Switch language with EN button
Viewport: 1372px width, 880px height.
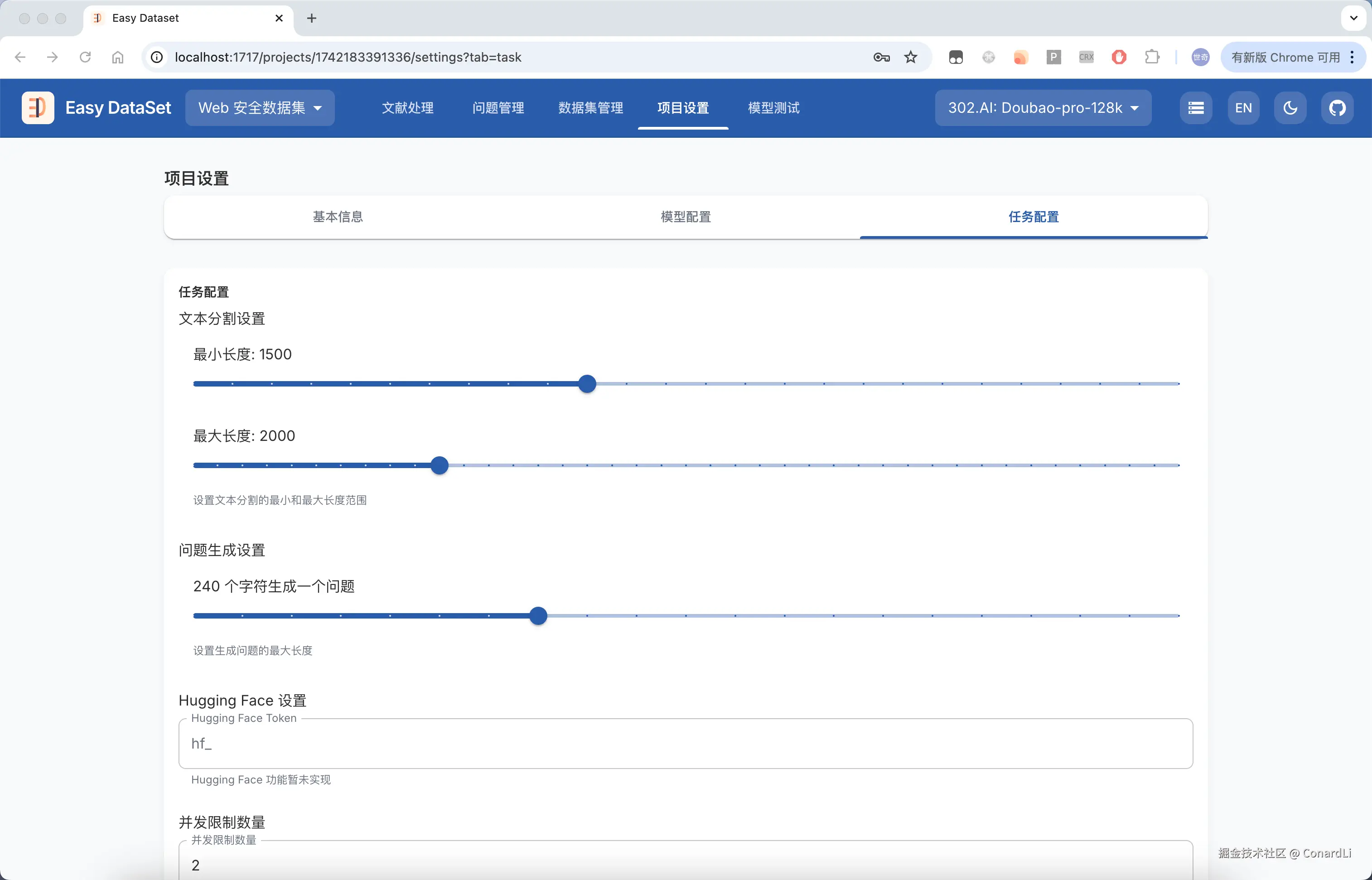(1243, 107)
